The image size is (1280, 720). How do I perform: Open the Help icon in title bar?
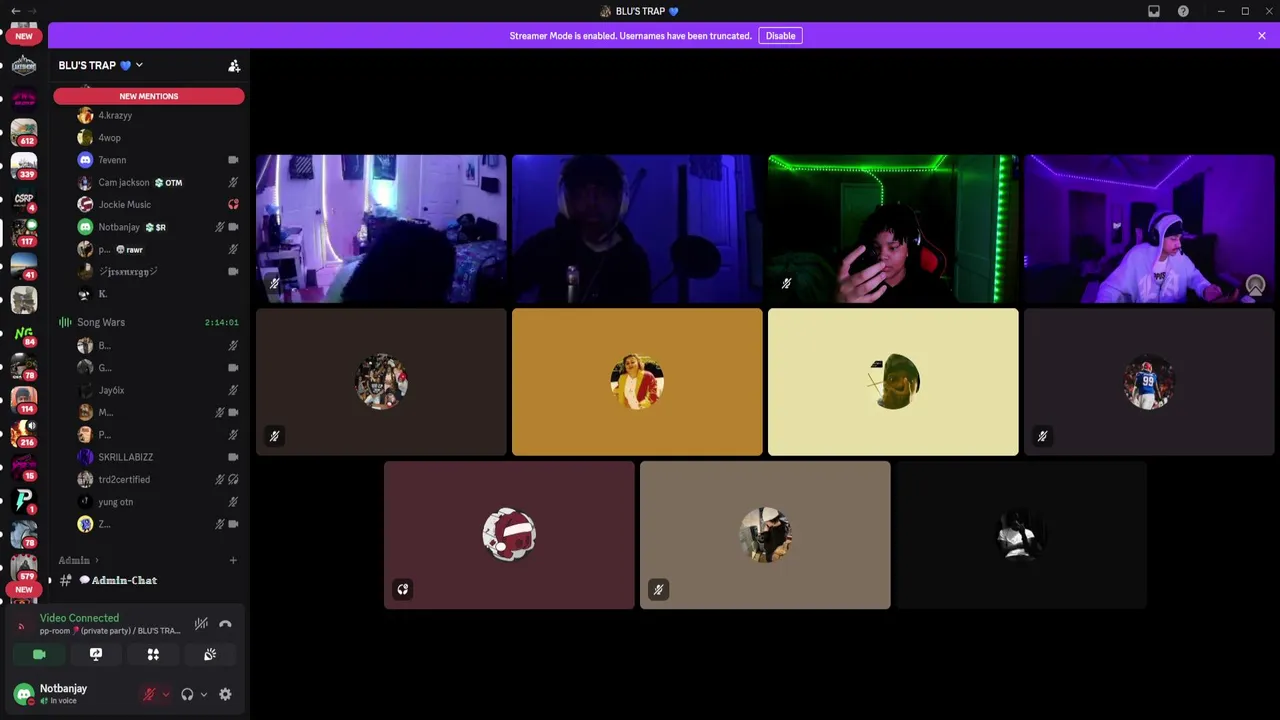(1183, 11)
